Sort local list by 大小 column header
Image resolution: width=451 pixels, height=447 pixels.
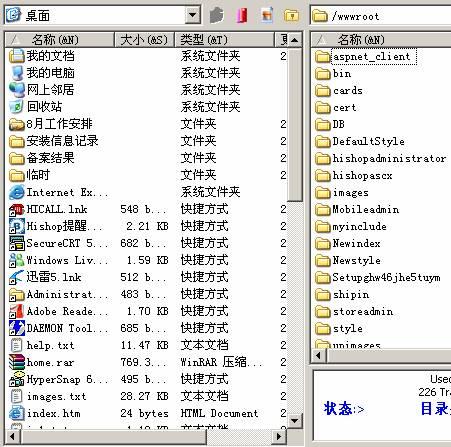[144, 40]
